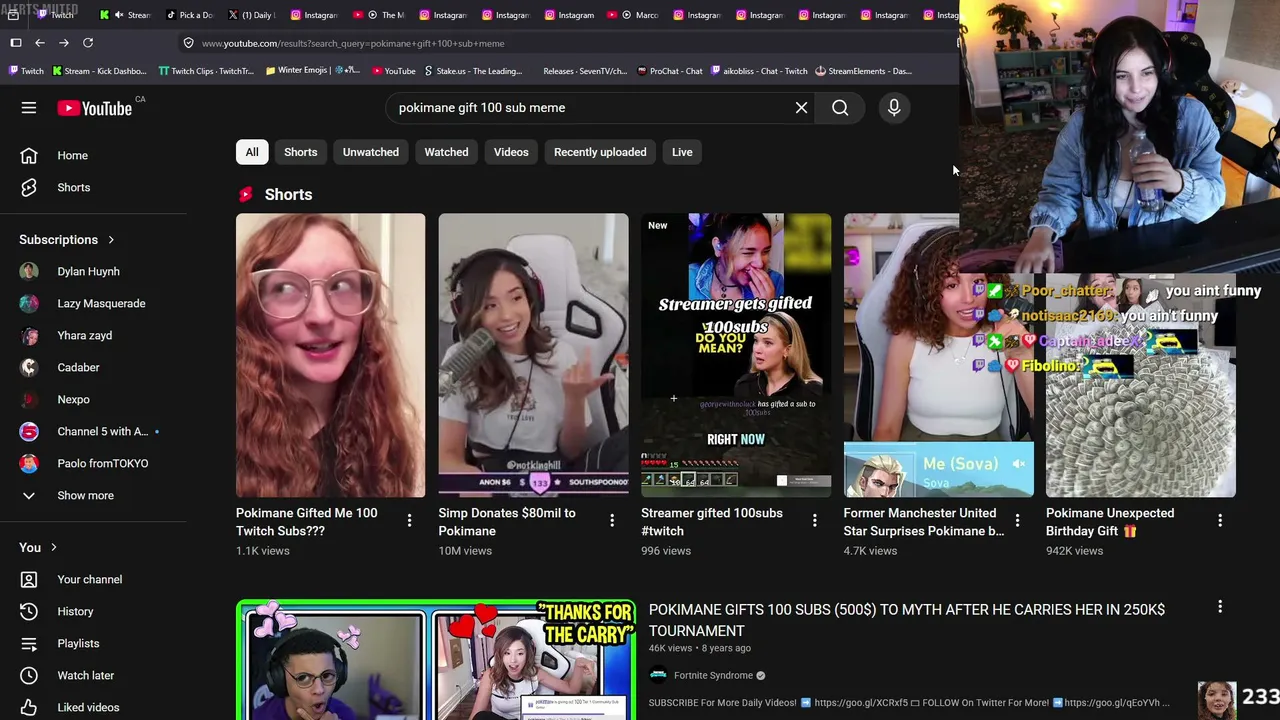Open 'Streamer gifted 100subs' short thumbnail
This screenshot has width=1280, height=720.
(x=736, y=355)
